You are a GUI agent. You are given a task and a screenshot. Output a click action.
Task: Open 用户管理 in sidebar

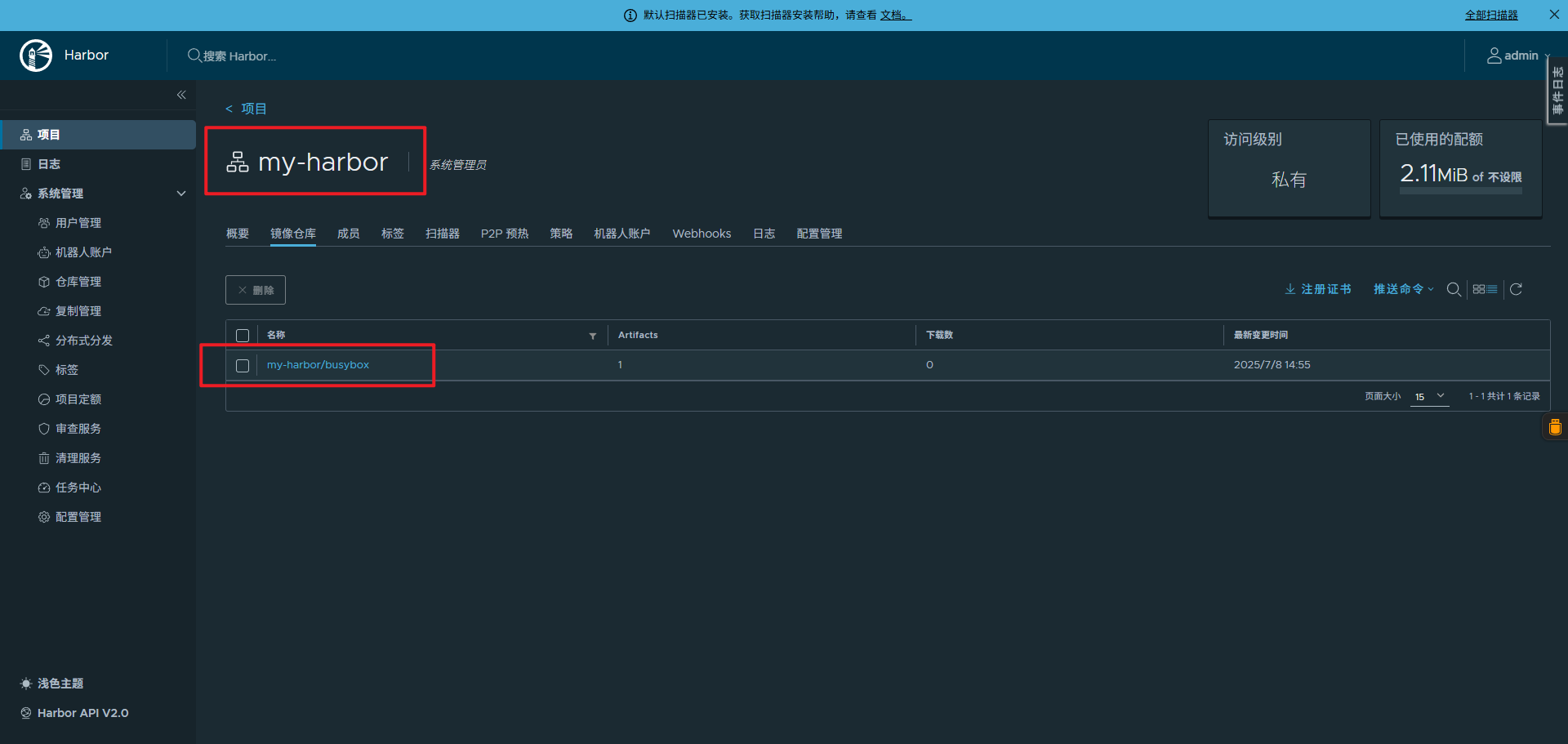(78, 223)
